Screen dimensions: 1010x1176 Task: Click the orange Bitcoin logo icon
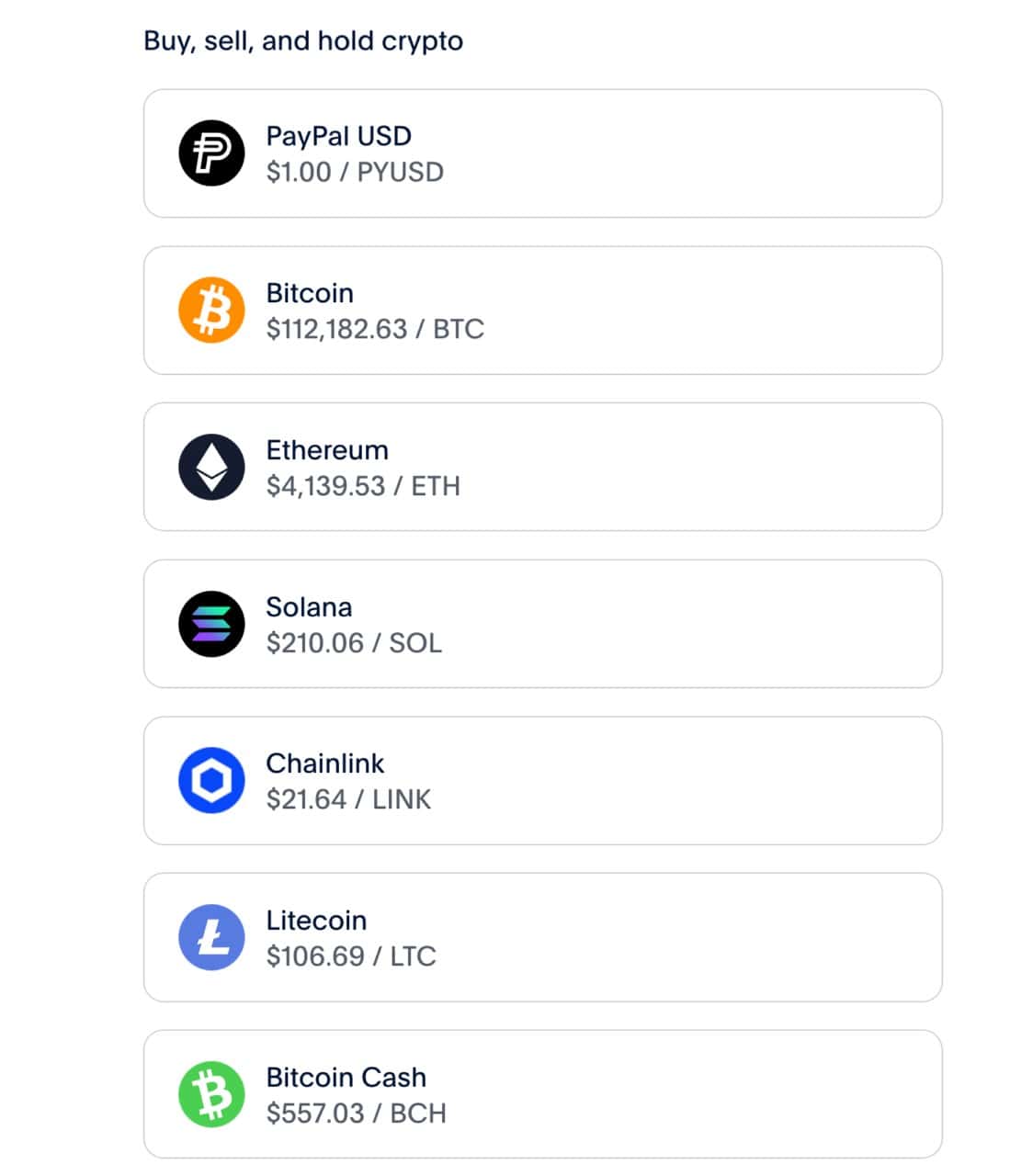211,311
